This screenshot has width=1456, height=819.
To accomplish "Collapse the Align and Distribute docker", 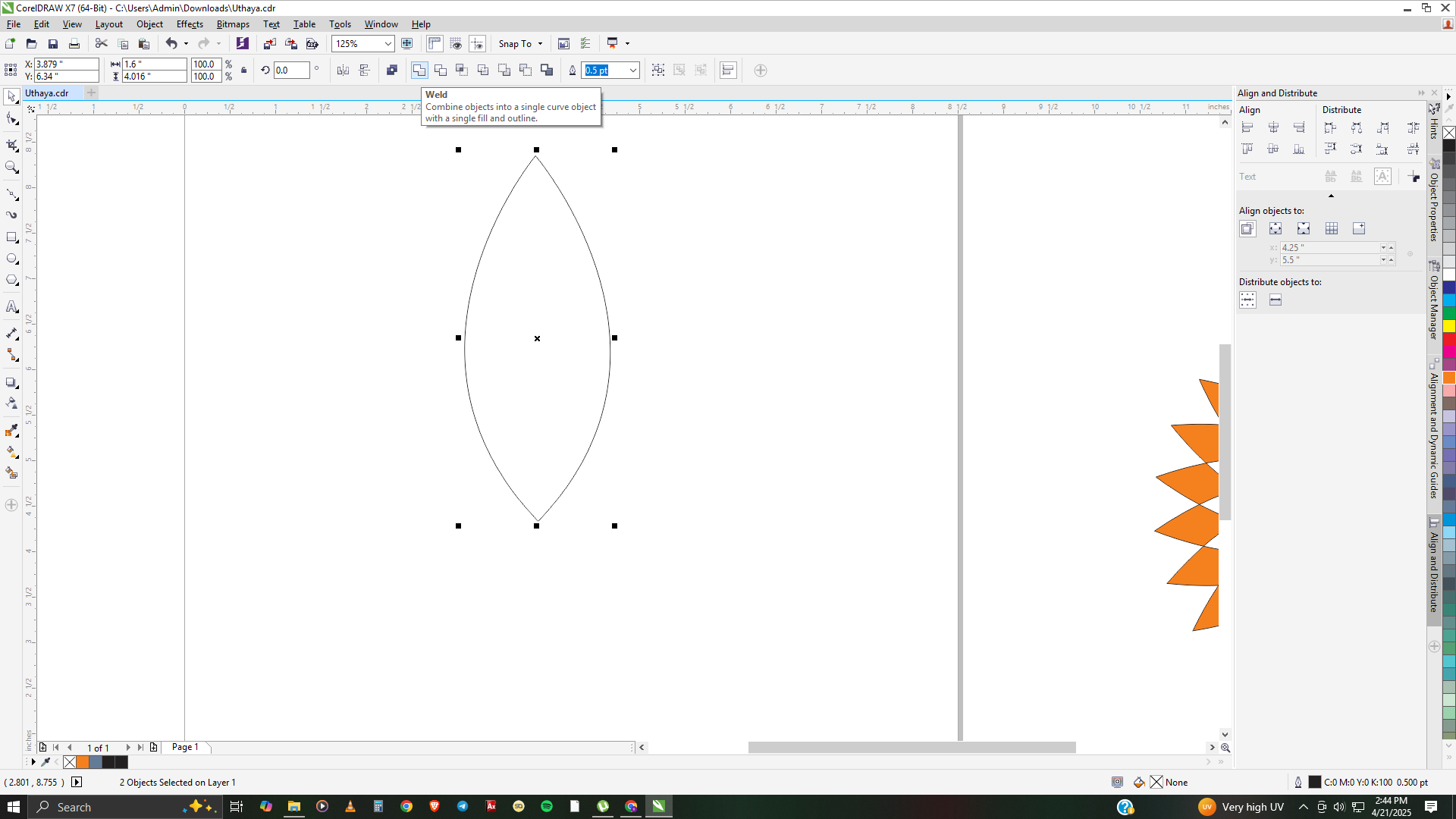I will tap(1421, 93).
